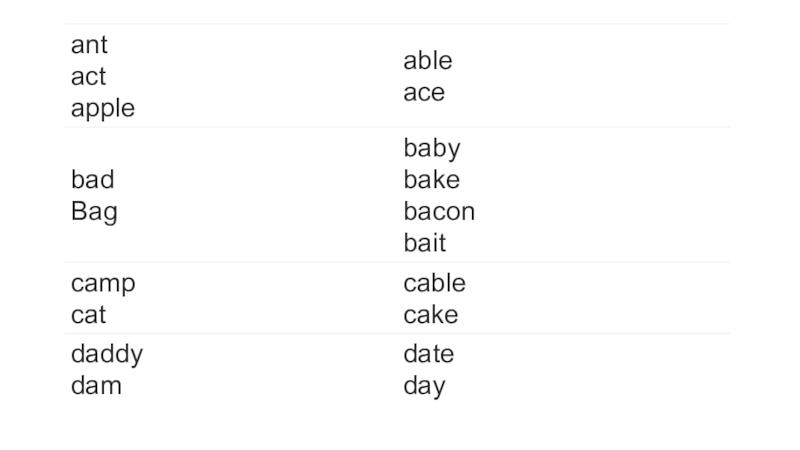Click the word "cat"
800x450 pixels.
point(88,315)
